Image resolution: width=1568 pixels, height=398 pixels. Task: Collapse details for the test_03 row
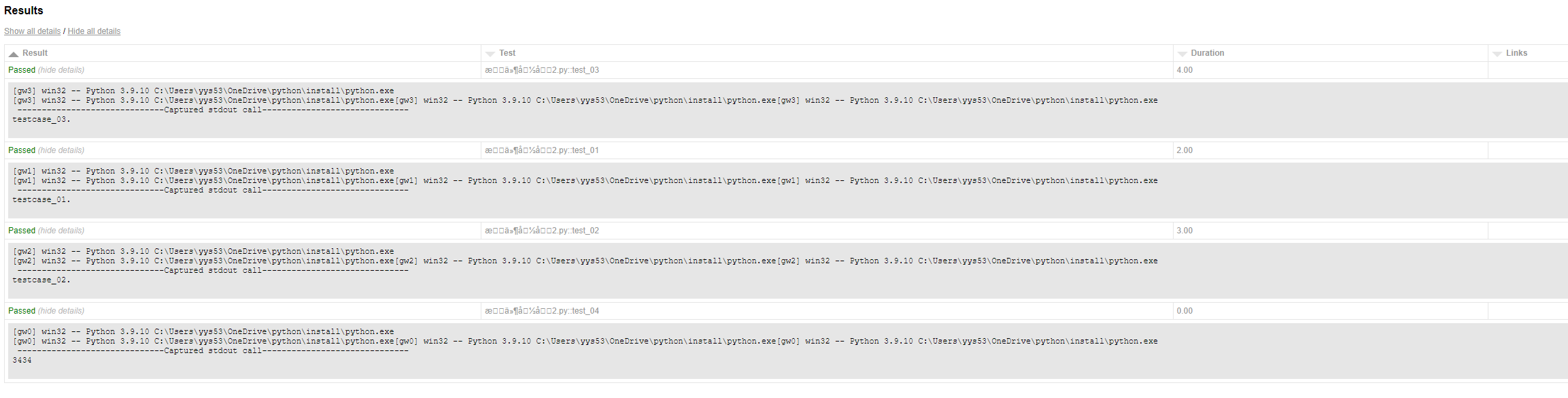point(61,70)
